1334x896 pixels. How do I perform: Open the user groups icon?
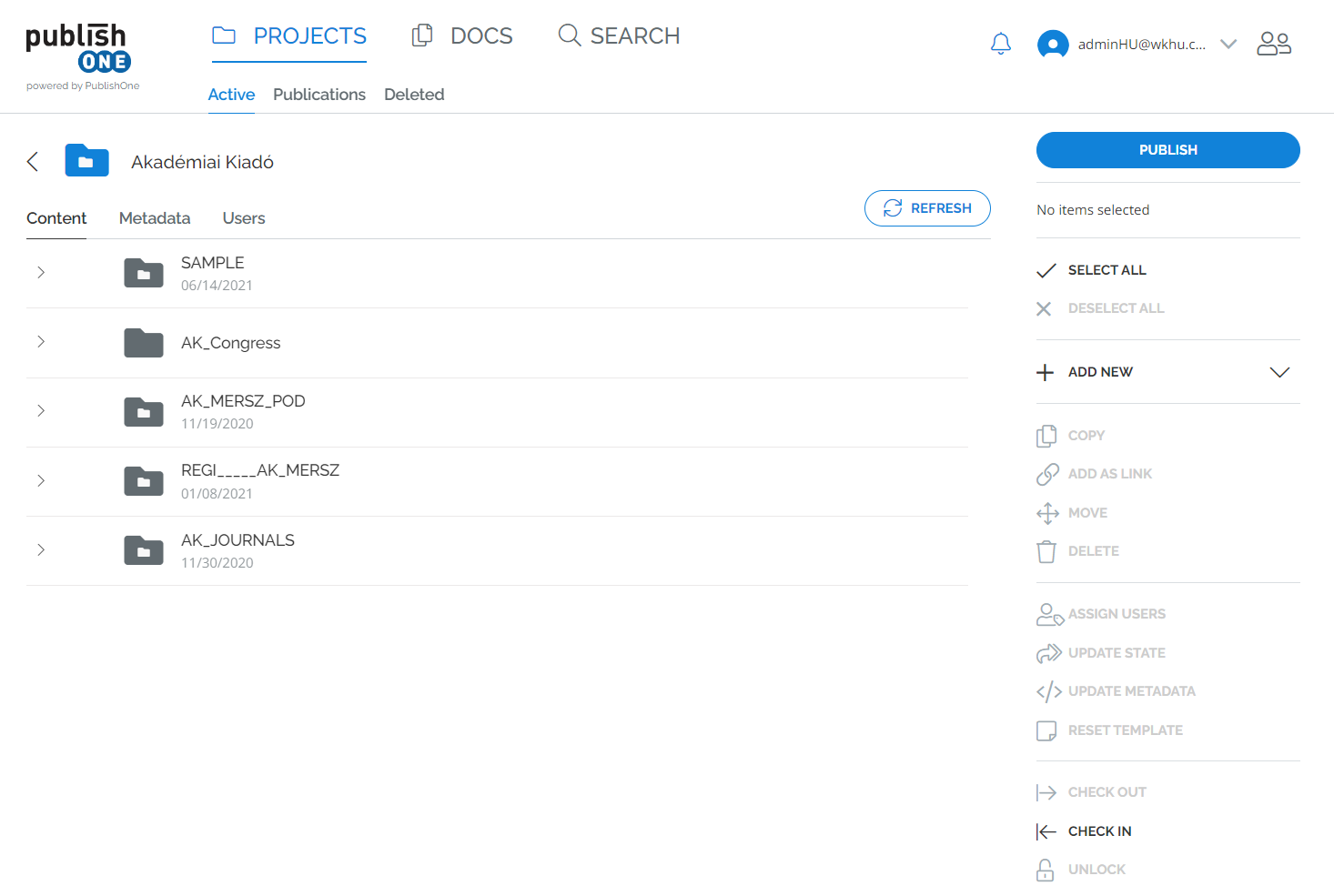(1273, 44)
